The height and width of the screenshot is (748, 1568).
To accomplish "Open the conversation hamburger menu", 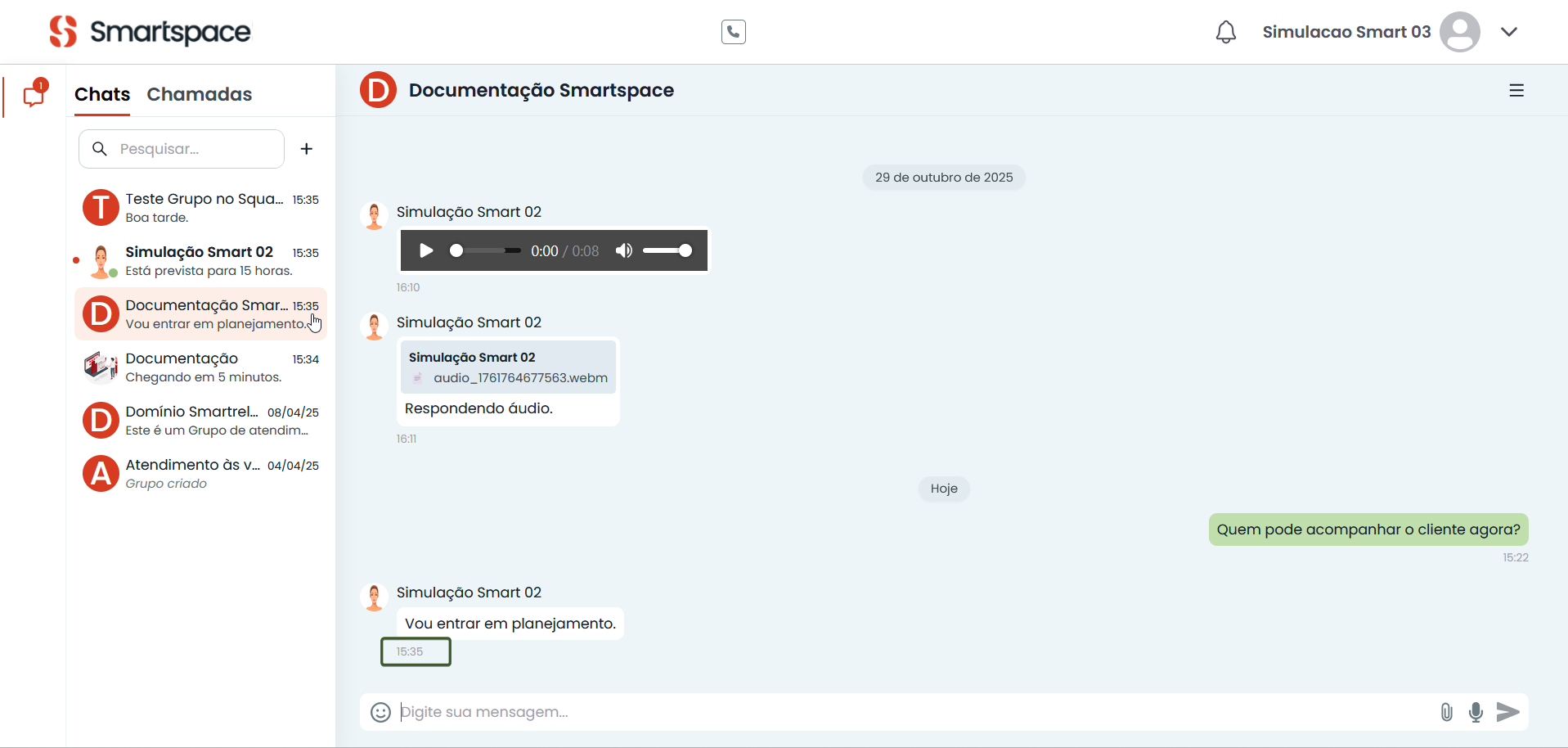I will (x=1516, y=91).
